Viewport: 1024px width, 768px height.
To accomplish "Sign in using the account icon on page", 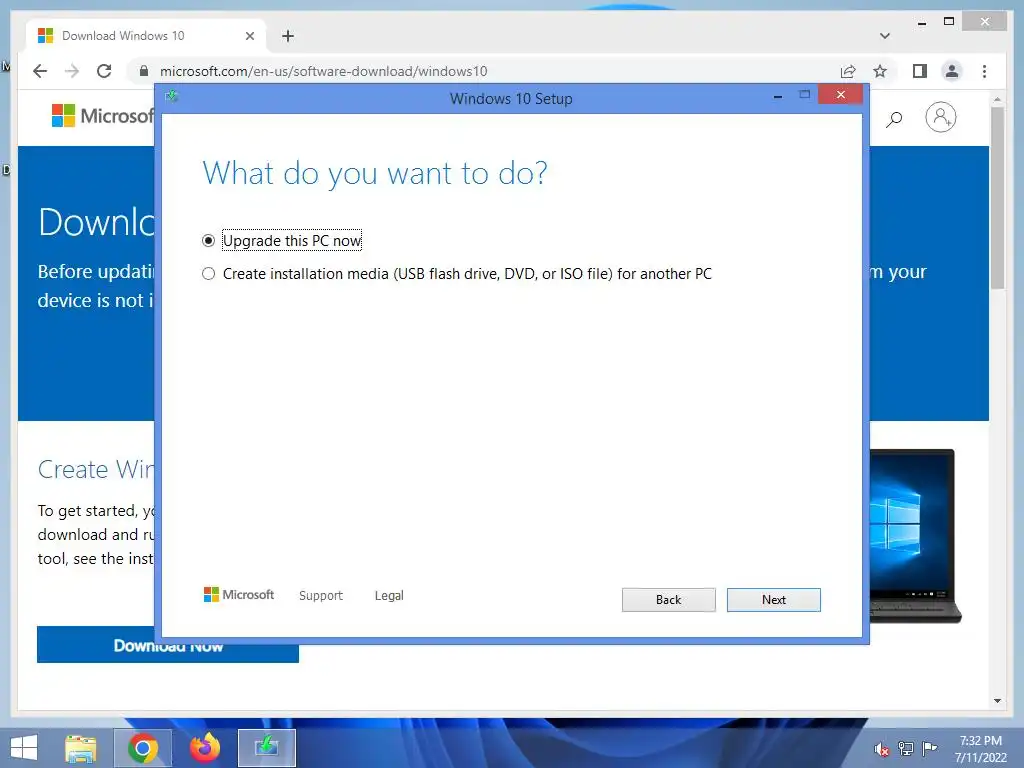I will coord(940,118).
